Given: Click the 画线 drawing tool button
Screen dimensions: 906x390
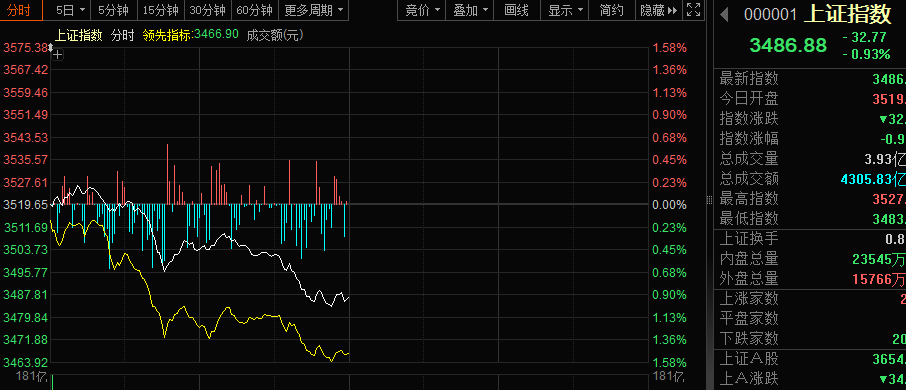Looking at the screenshot, I should (x=517, y=10).
